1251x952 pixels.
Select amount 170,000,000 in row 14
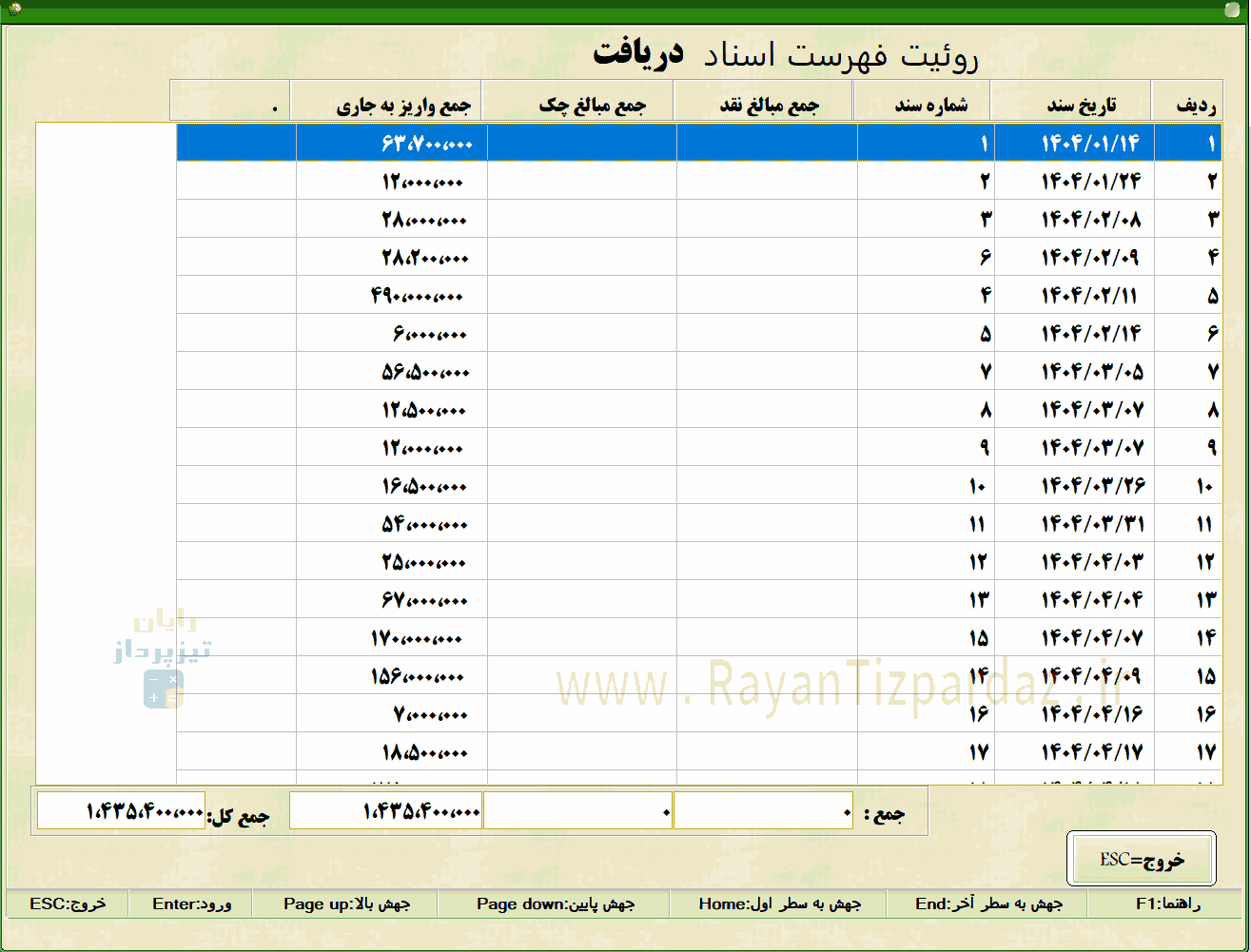[x=392, y=637]
